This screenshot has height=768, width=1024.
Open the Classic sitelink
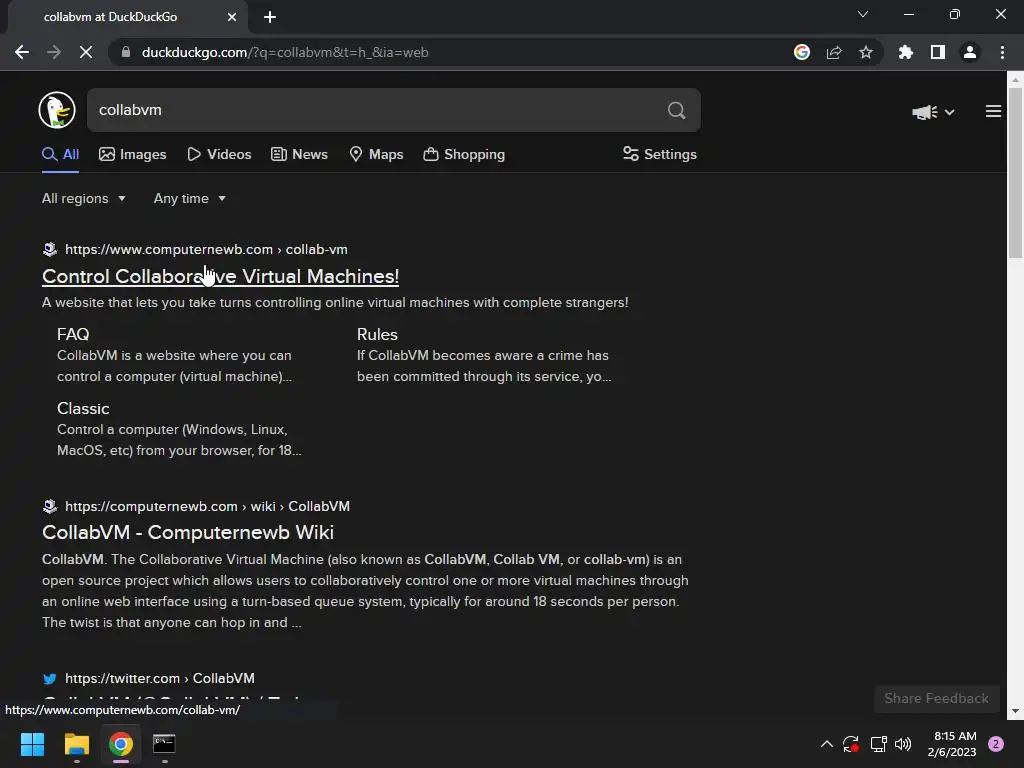[x=83, y=409]
